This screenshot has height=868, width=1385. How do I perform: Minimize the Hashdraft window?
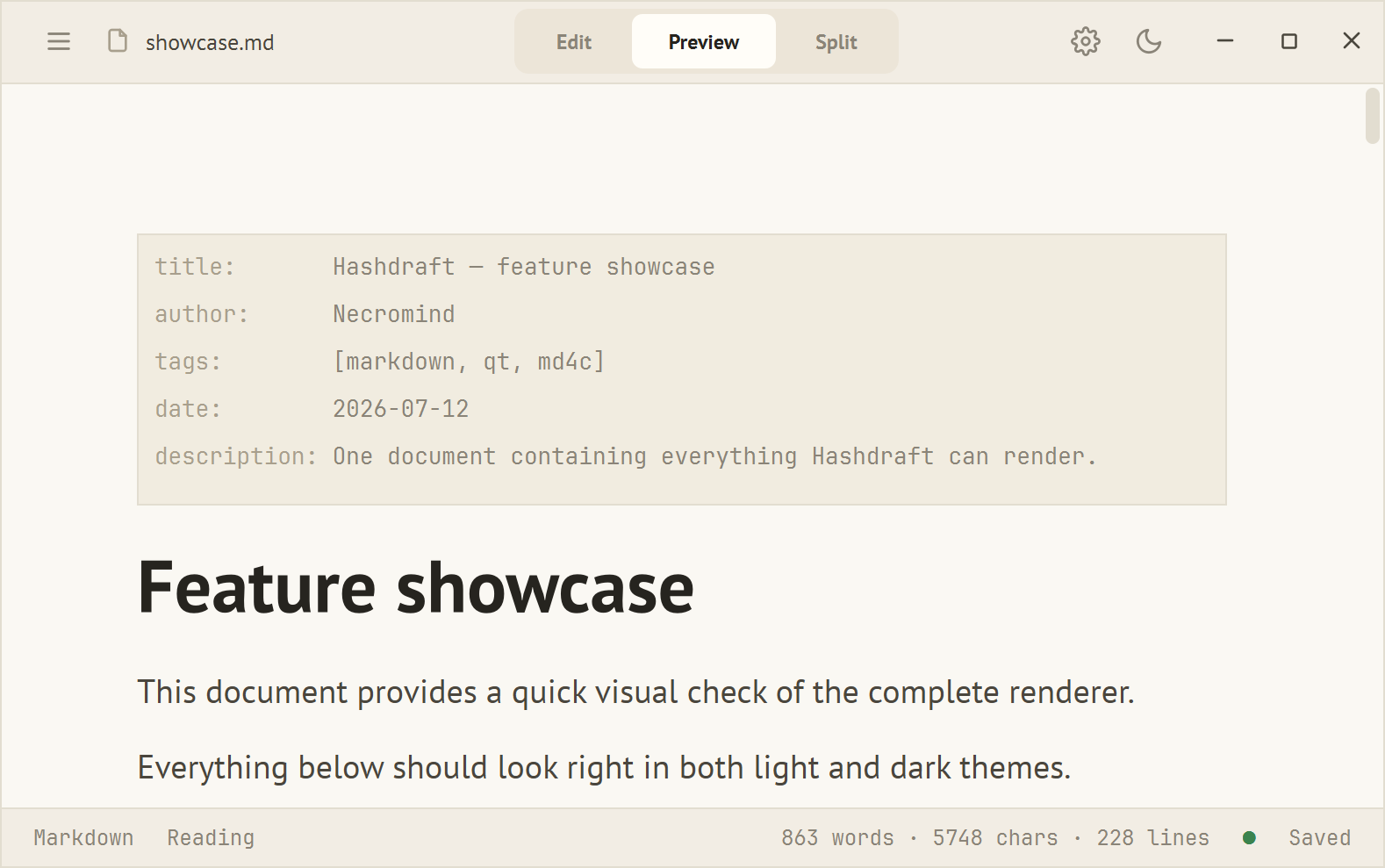(1225, 41)
